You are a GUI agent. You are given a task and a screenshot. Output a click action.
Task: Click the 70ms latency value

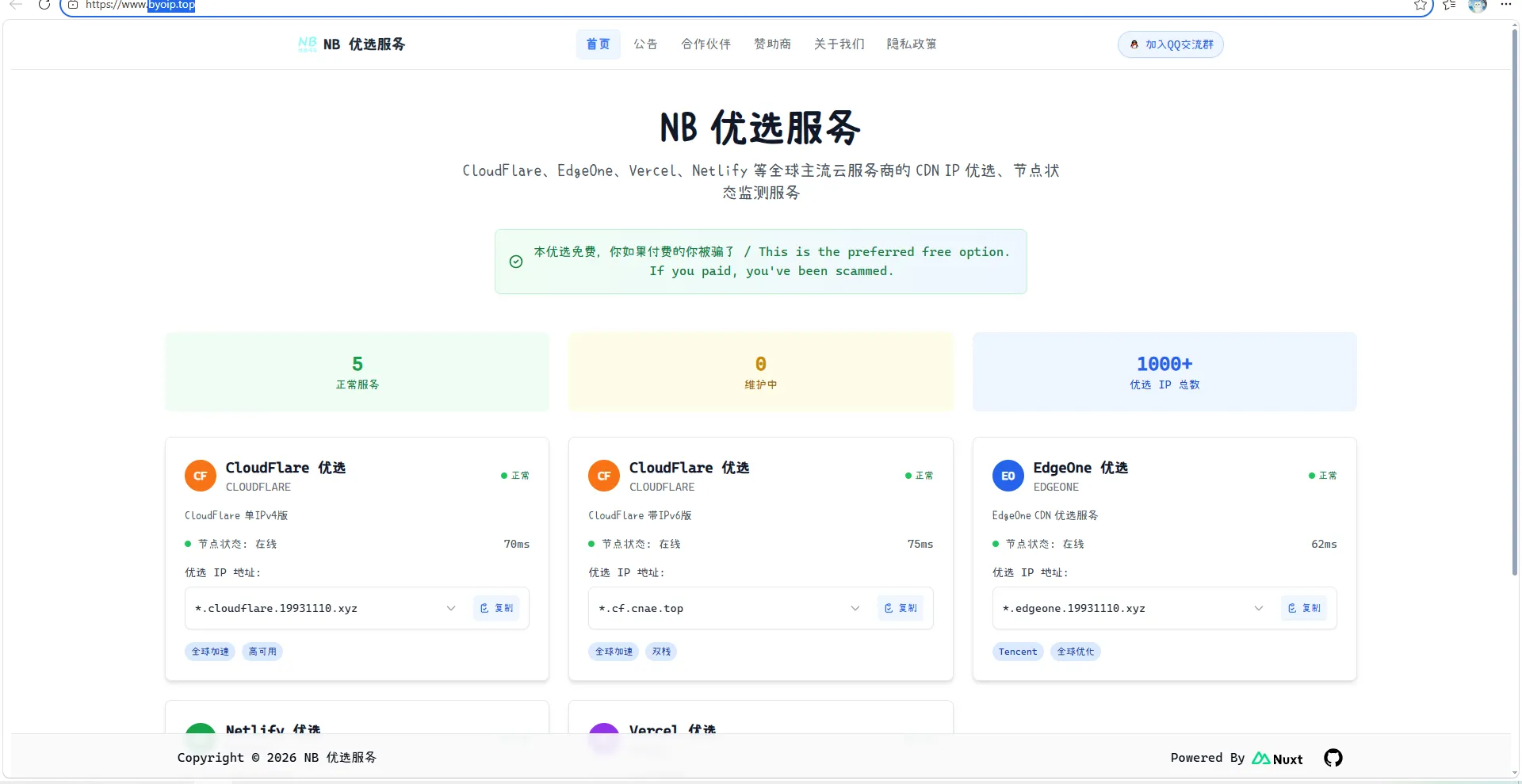point(517,544)
